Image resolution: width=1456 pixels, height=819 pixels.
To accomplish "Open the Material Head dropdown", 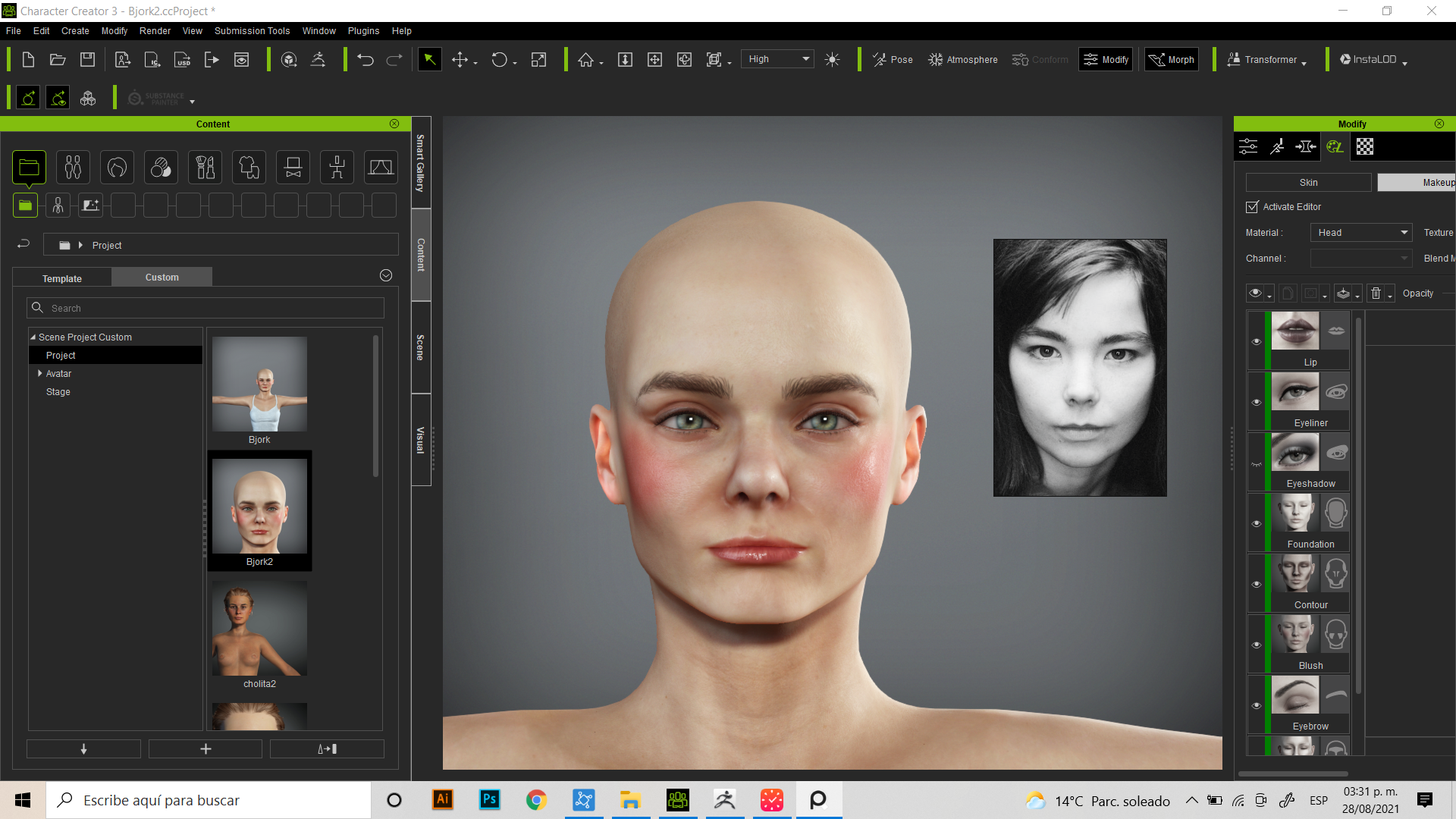I will point(1361,233).
